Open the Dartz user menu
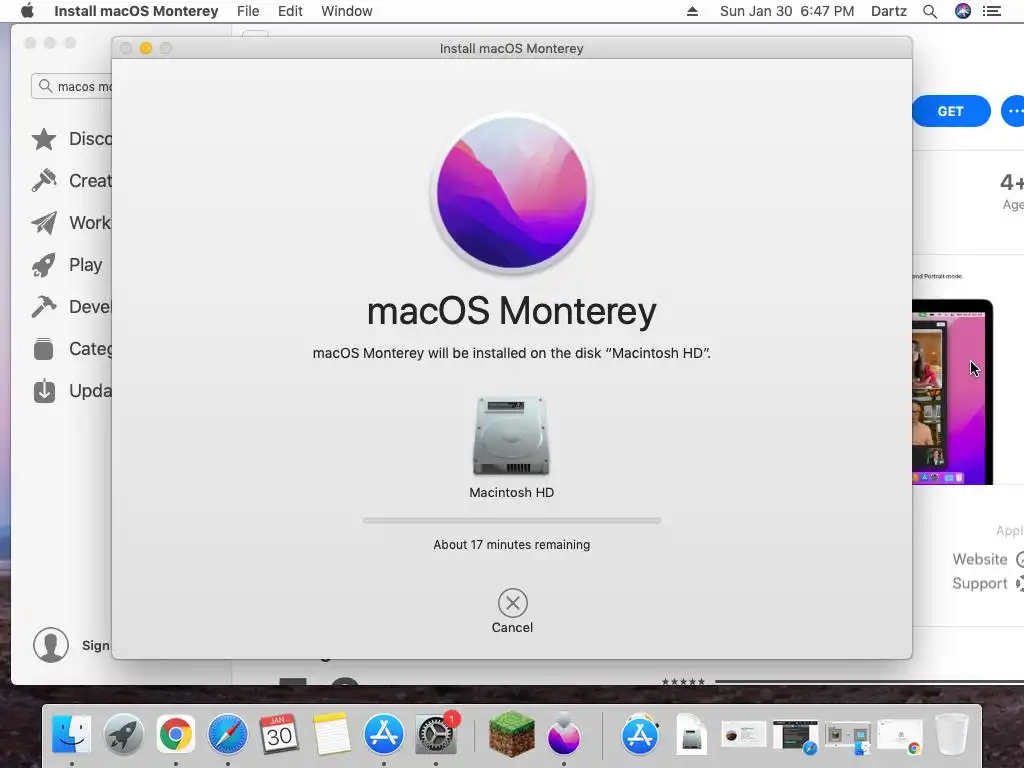1024x768 pixels. click(889, 11)
